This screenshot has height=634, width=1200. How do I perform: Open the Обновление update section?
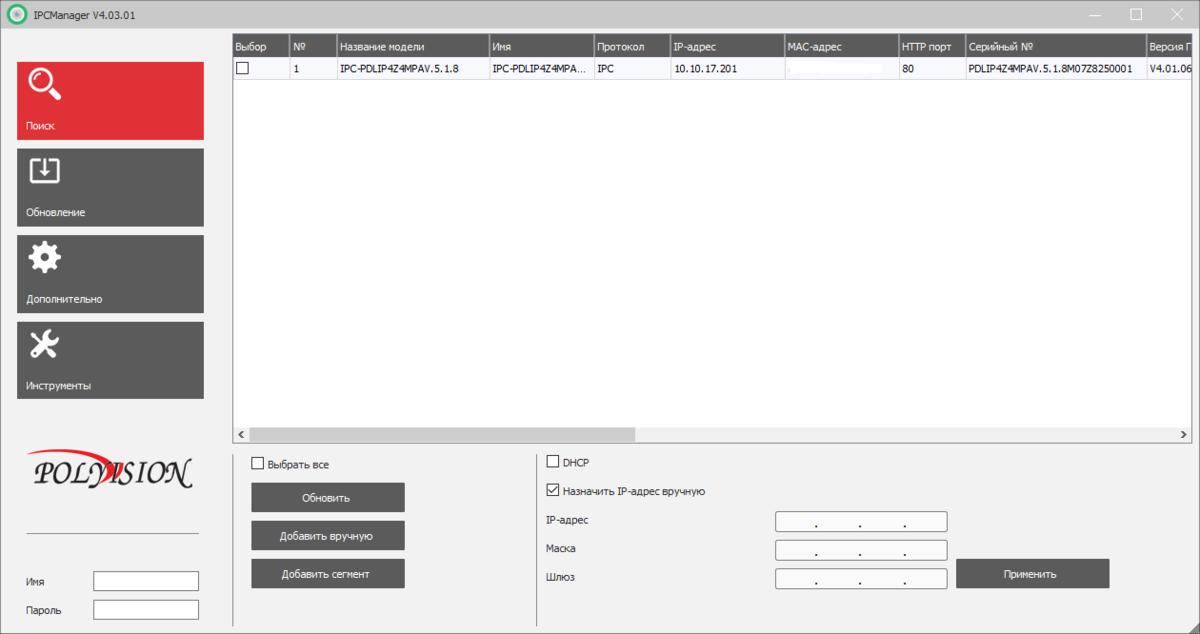pyautogui.click(x=110, y=187)
